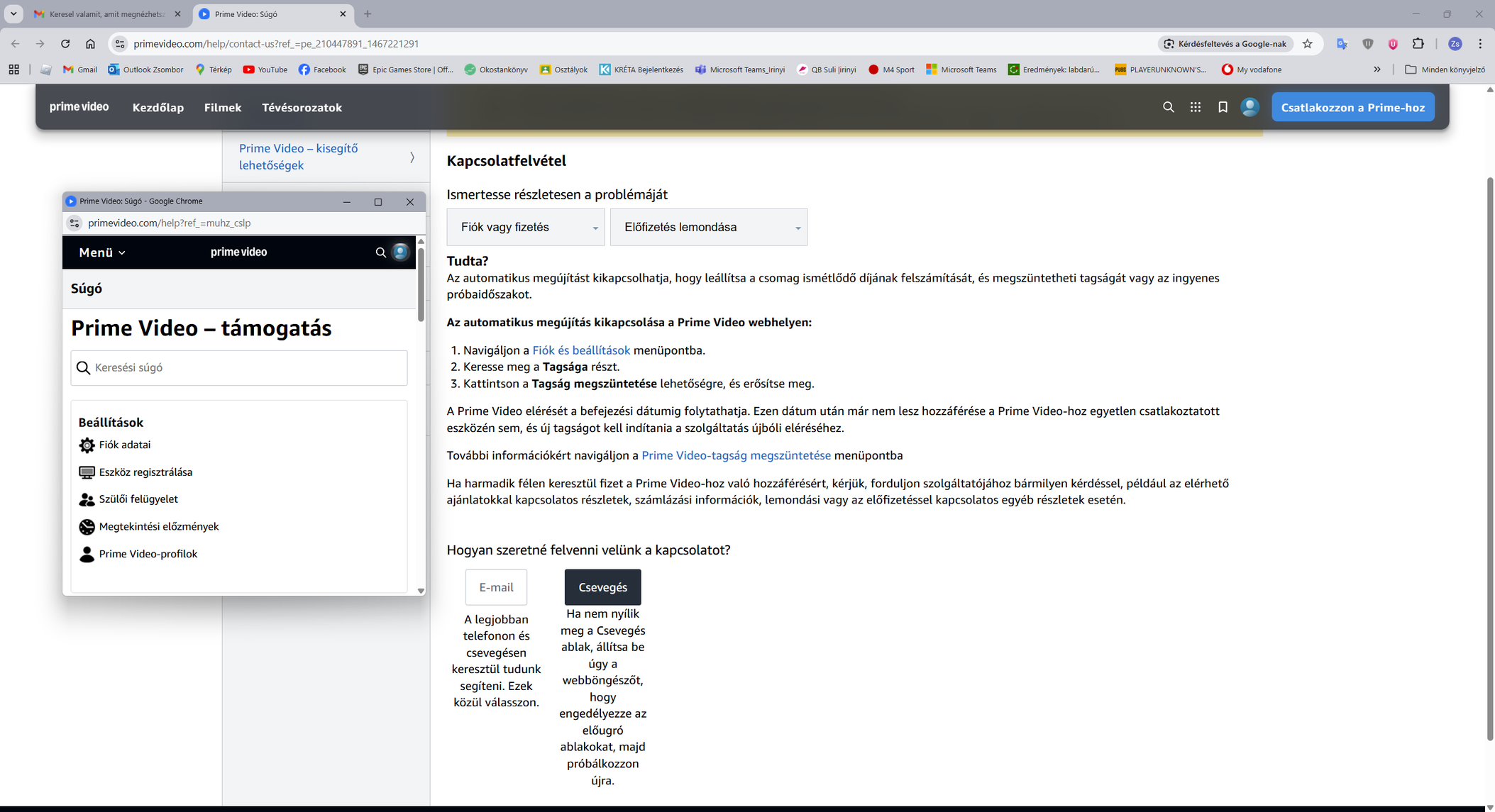
Task: Go to the Filmek menu item
Action: point(223,108)
